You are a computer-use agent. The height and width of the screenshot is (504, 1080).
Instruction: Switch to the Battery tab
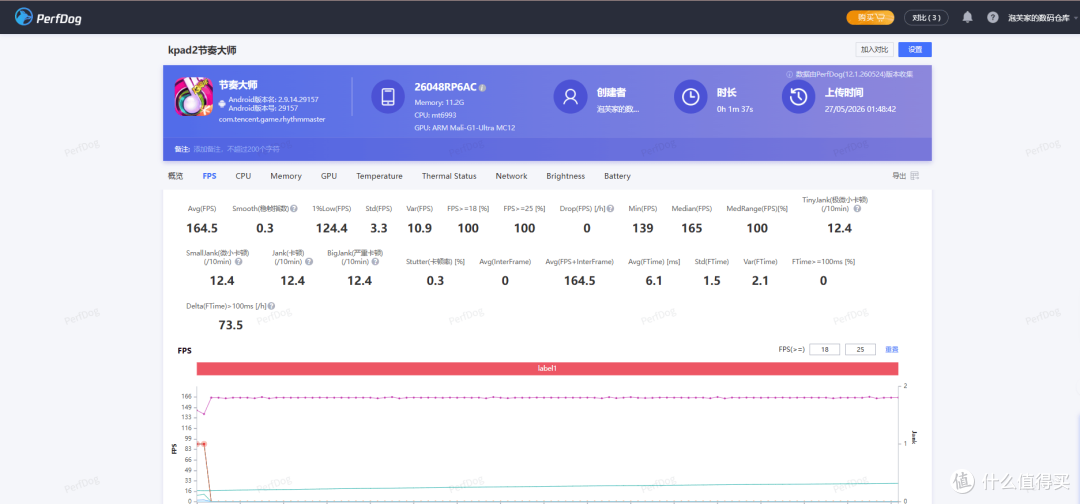pyautogui.click(x=617, y=176)
